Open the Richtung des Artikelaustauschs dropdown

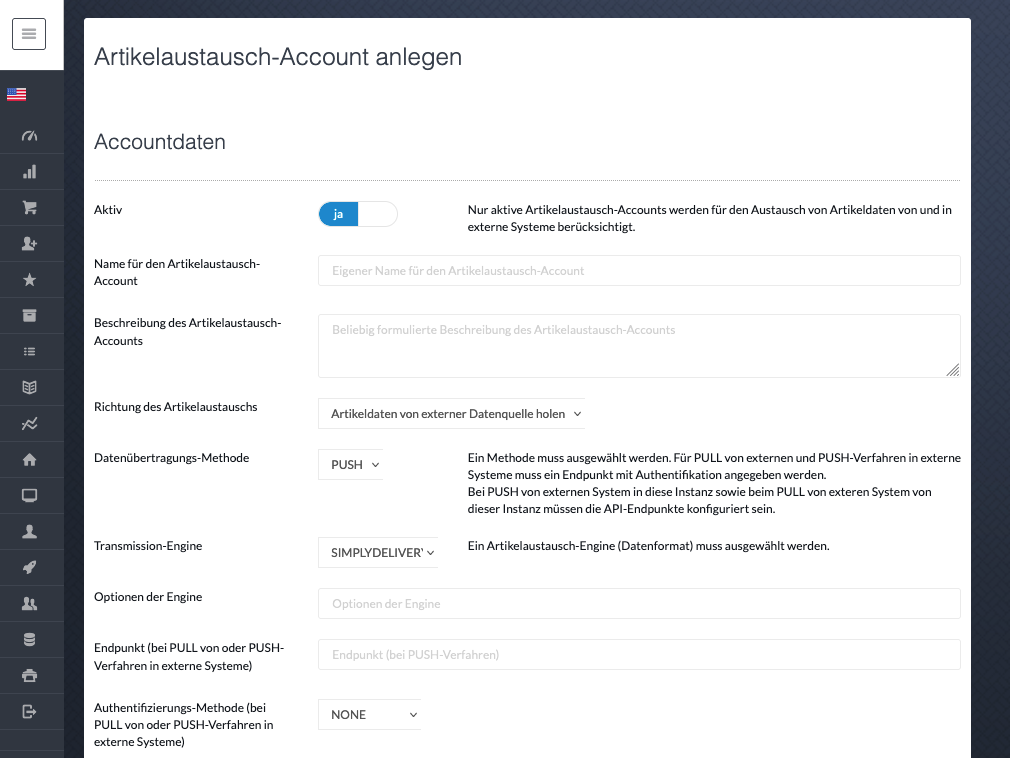(452, 413)
